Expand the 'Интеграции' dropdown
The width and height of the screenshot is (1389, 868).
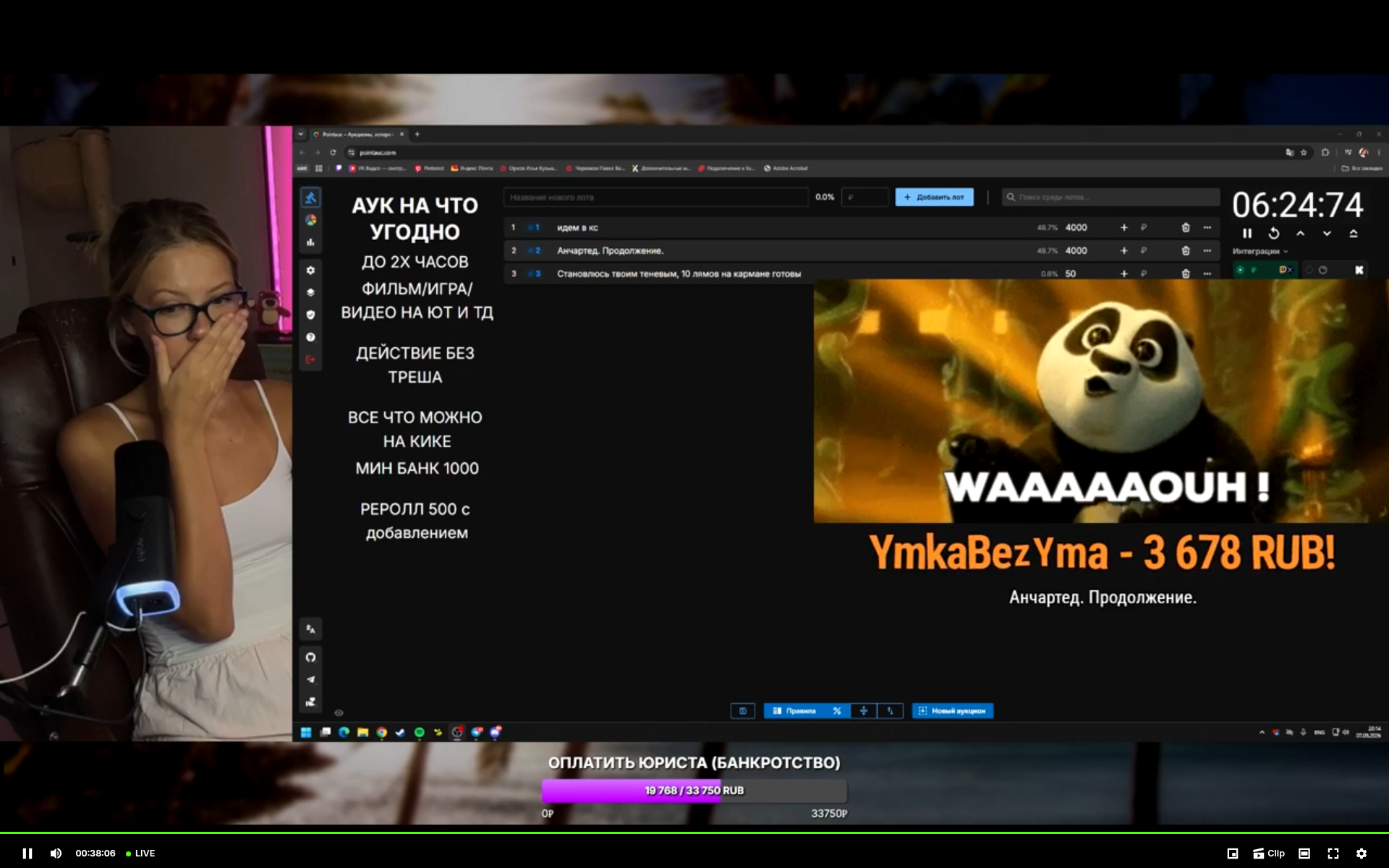point(1260,251)
